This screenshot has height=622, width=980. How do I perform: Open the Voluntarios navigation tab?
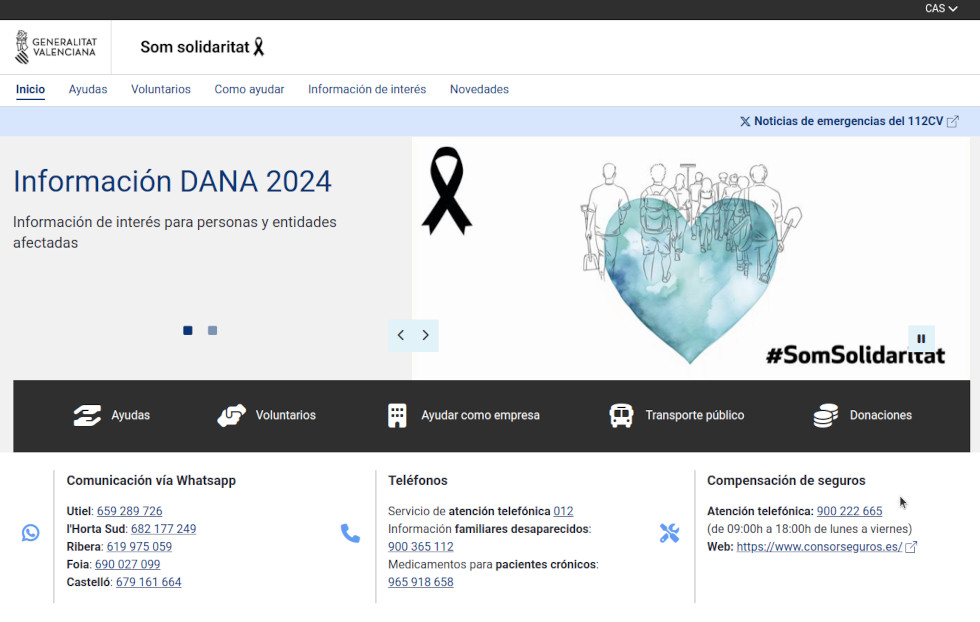click(160, 89)
